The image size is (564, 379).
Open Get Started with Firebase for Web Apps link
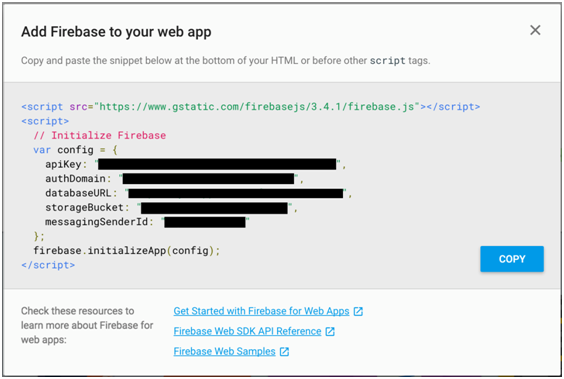261,311
